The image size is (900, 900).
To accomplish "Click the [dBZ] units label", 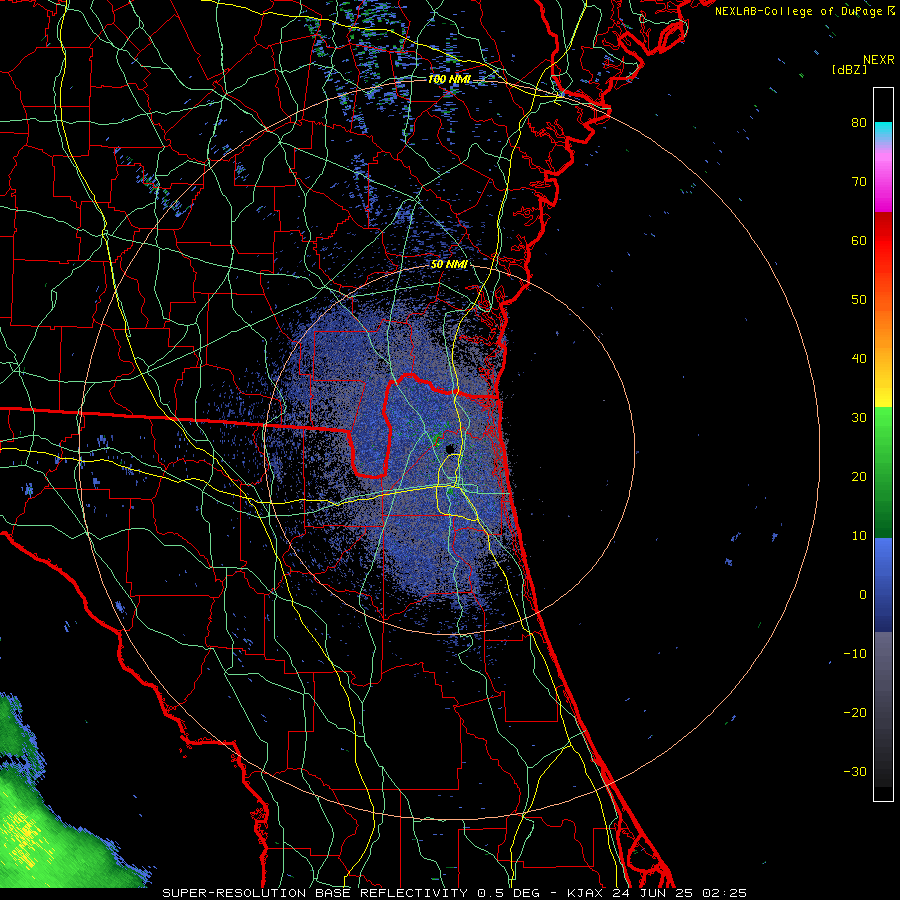I will click(849, 70).
